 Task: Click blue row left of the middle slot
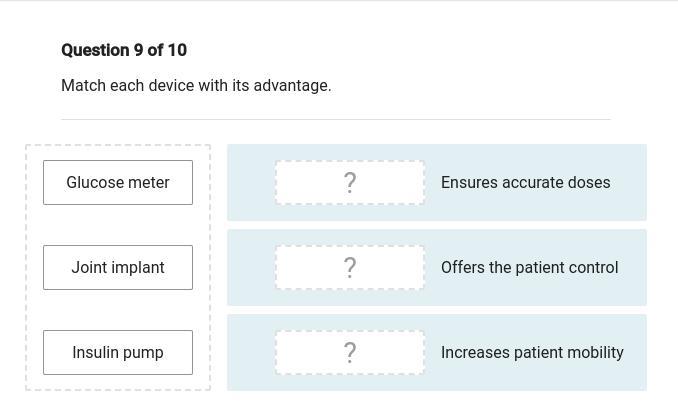pos(251,267)
